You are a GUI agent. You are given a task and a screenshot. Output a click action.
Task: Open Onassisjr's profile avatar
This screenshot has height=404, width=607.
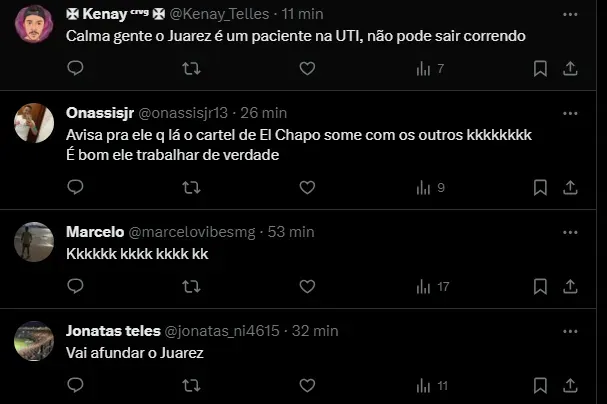click(x=34, y=123)
